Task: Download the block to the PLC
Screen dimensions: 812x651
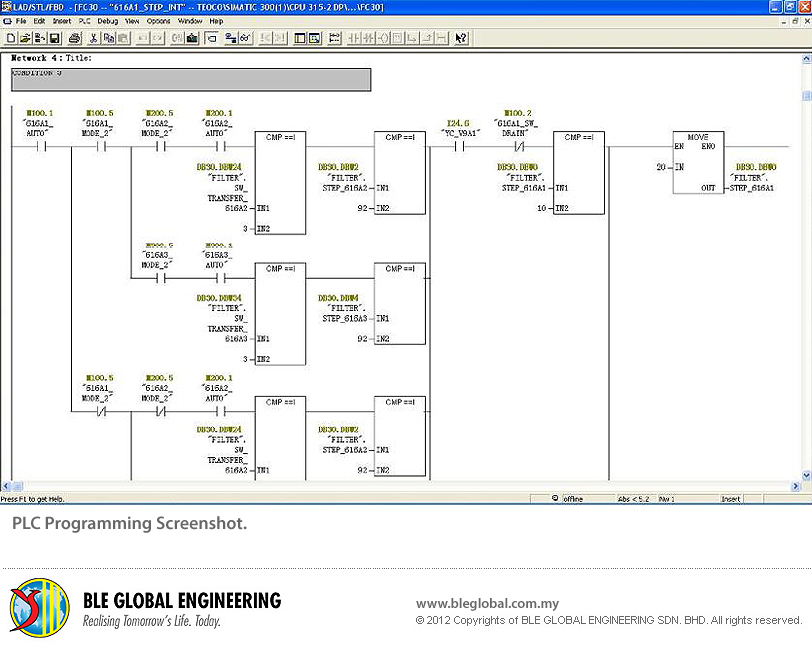Action: click(192, 38)
